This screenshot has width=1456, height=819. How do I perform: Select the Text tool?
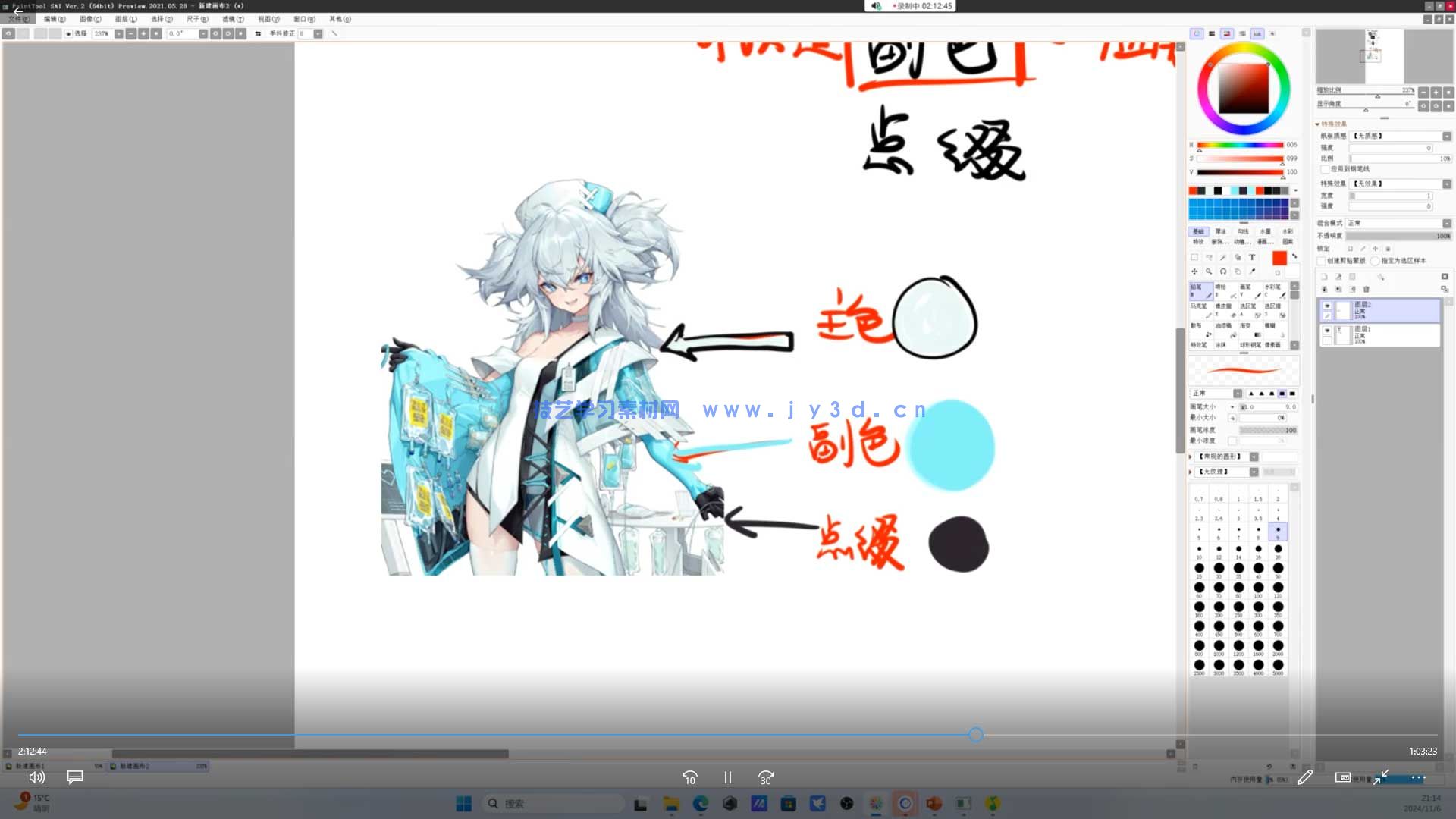[x=1252, y=258]
